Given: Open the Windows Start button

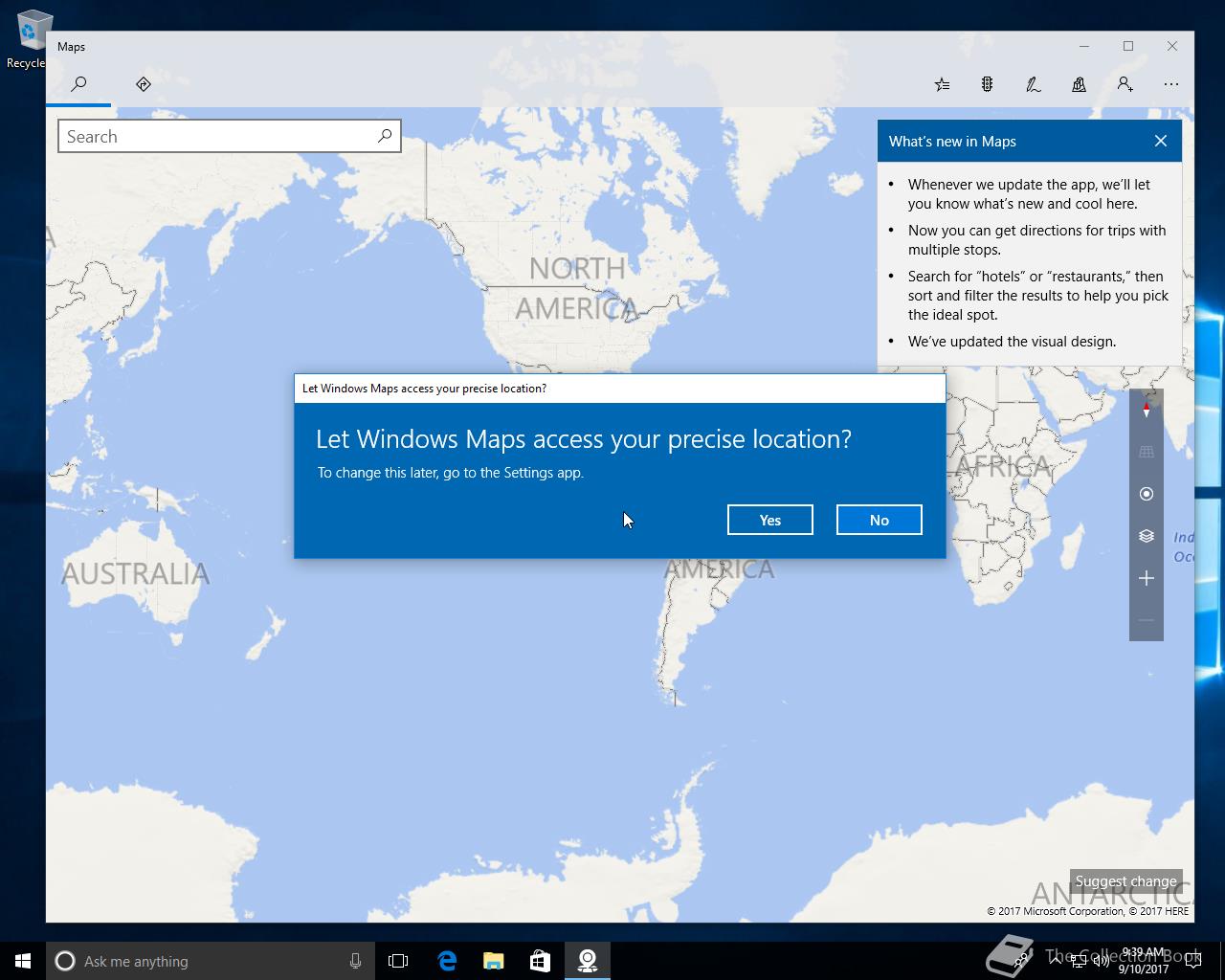Looking at the screenshot, I should coord(23,961).
